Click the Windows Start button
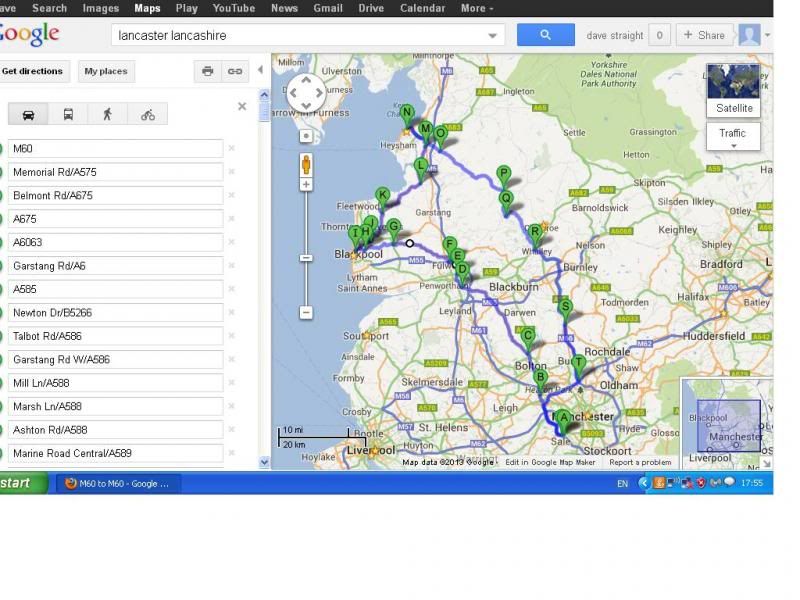Image resolution: width=800 pixels, height=600 pixels. pyautogui.click(x=23, y=483)
